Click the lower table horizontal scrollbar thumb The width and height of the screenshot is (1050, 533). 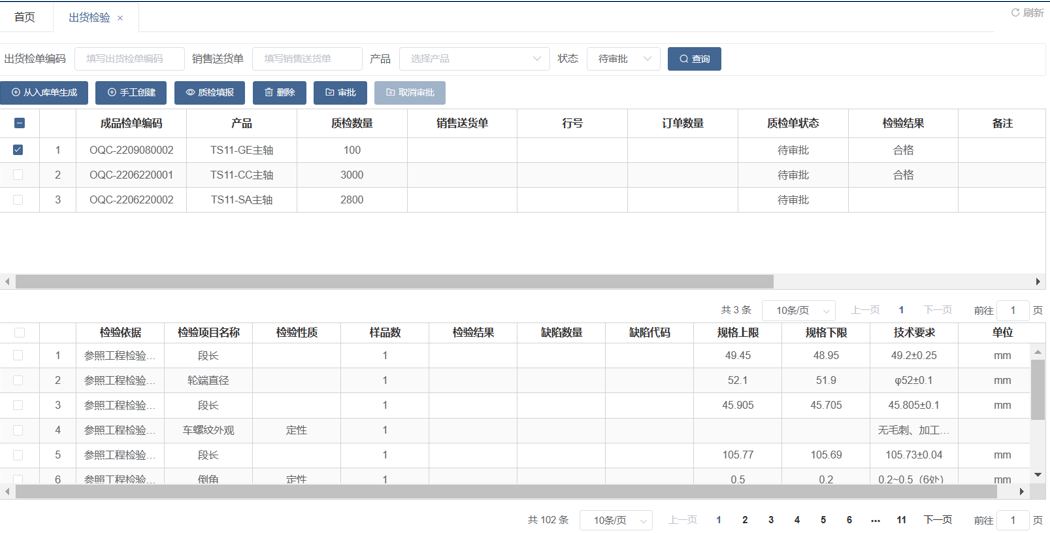click(506, 491)
